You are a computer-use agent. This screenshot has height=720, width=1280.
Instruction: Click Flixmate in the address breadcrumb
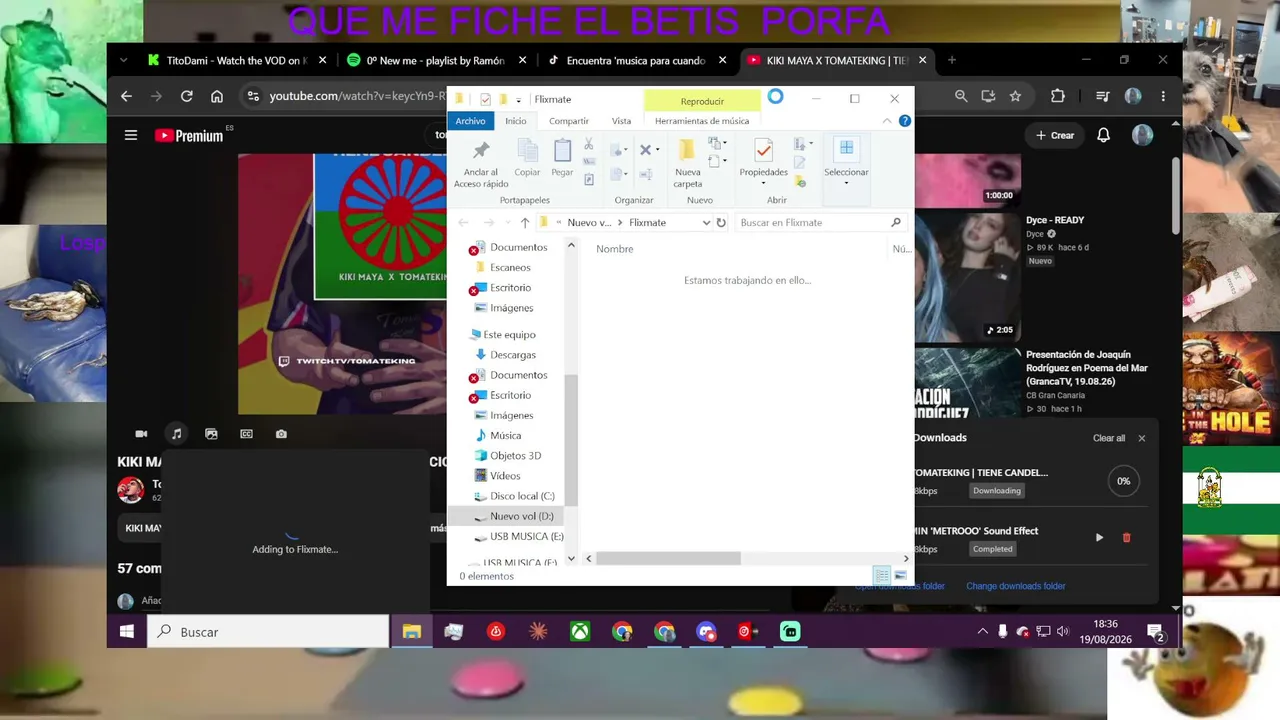(647, 223)
